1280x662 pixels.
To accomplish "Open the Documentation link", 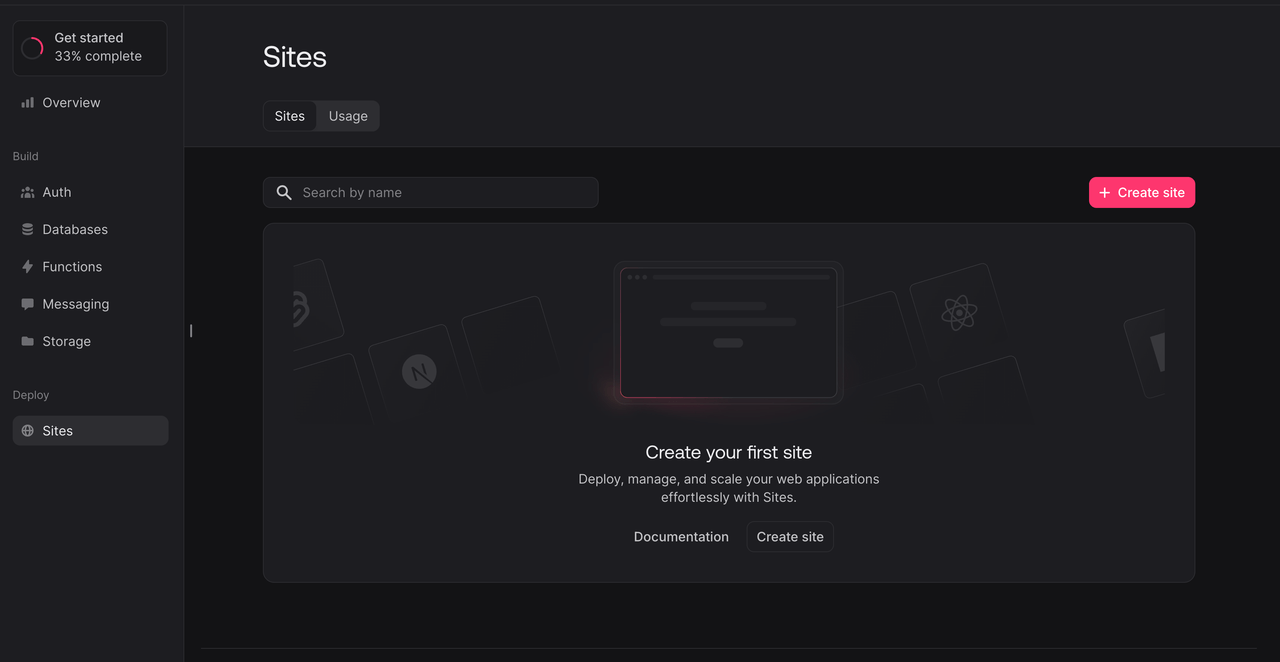I will [x=681, y=536].
